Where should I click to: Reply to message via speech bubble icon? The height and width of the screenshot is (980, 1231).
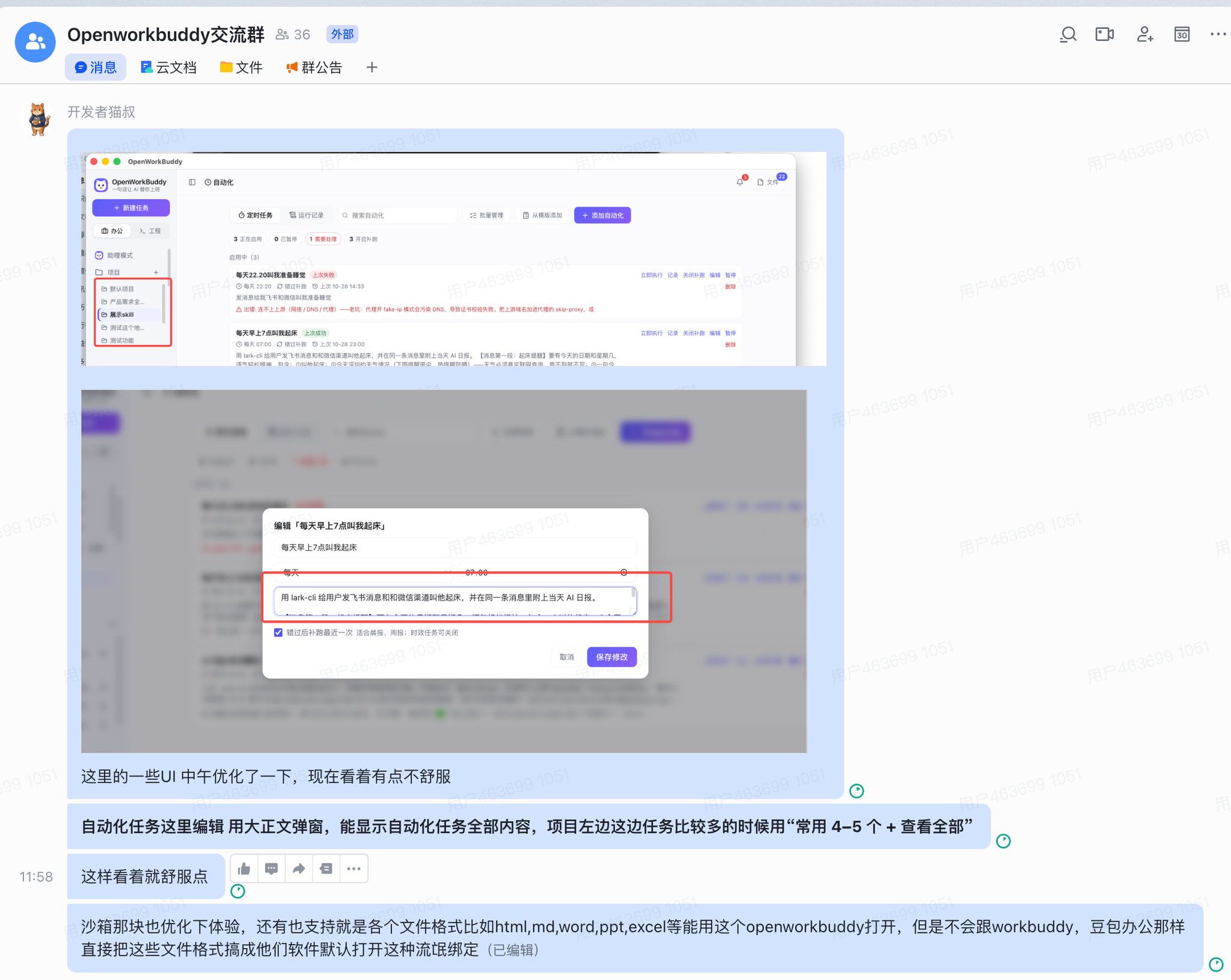click(272, 869)
